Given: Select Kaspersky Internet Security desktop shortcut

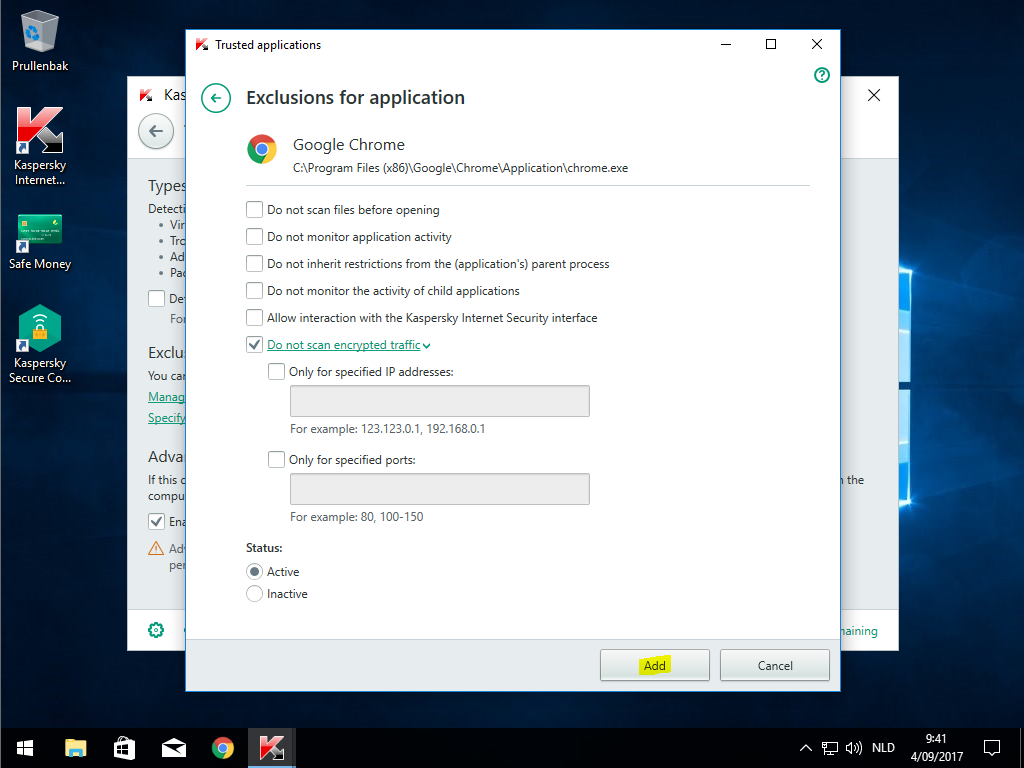Looking at the screenshot, I should [40, 146].
